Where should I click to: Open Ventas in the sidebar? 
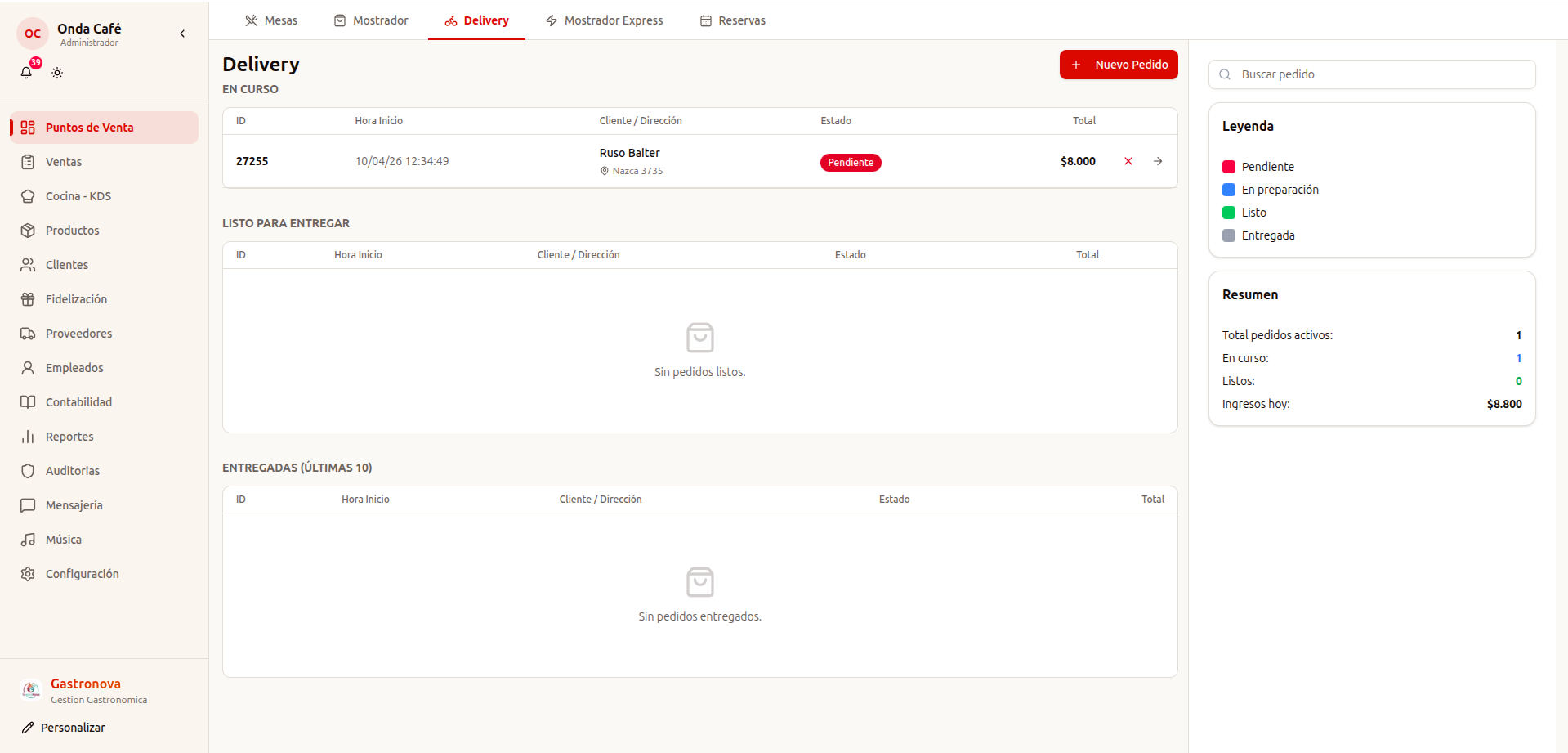104,162
